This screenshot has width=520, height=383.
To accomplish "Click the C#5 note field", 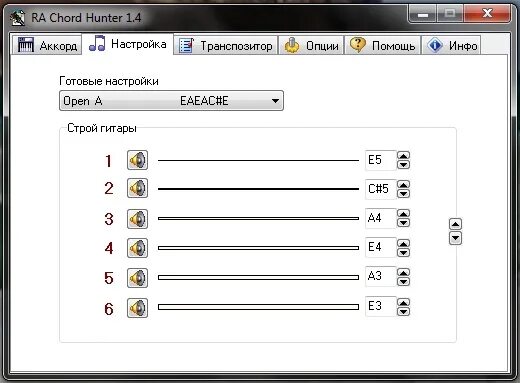I will (380, 189).
